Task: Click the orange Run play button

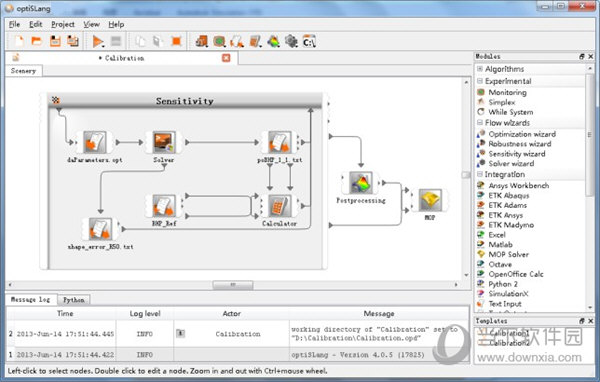Action: 98,41
